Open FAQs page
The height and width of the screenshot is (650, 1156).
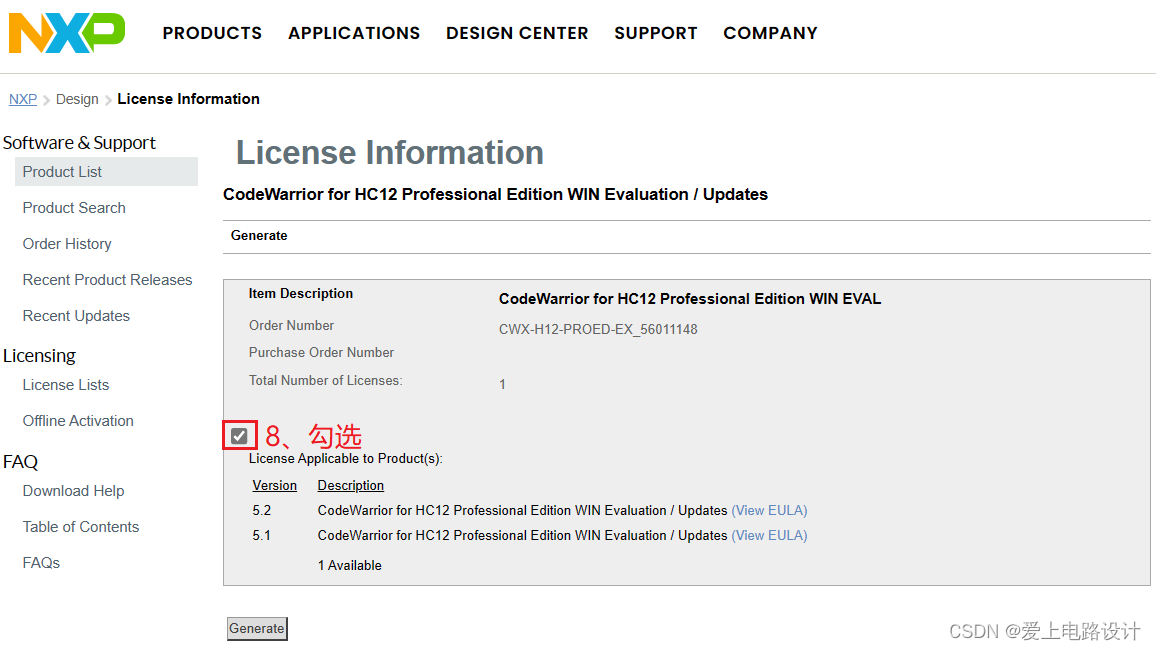pos(41,563)
